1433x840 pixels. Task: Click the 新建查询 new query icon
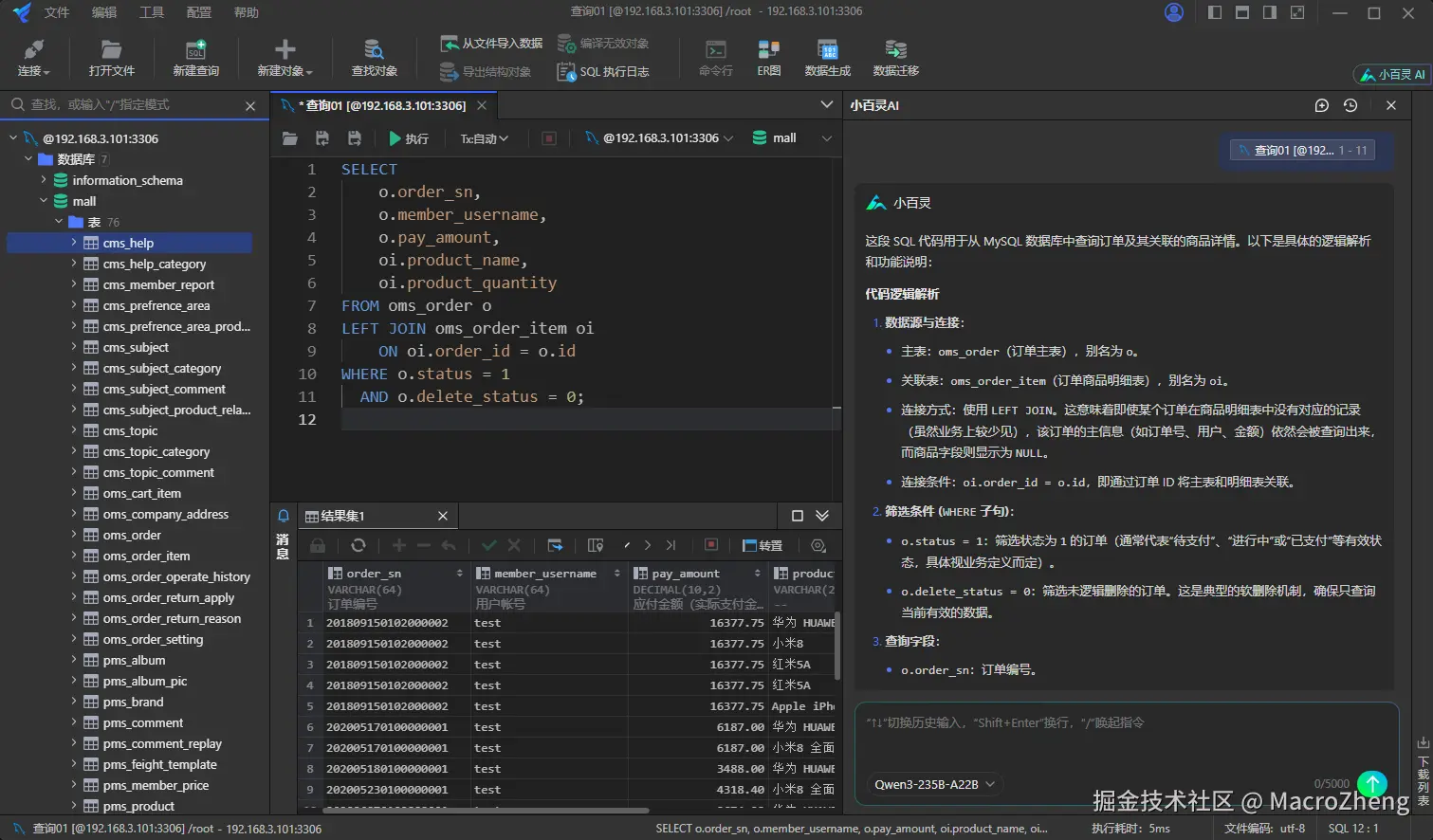coord(195,58)
